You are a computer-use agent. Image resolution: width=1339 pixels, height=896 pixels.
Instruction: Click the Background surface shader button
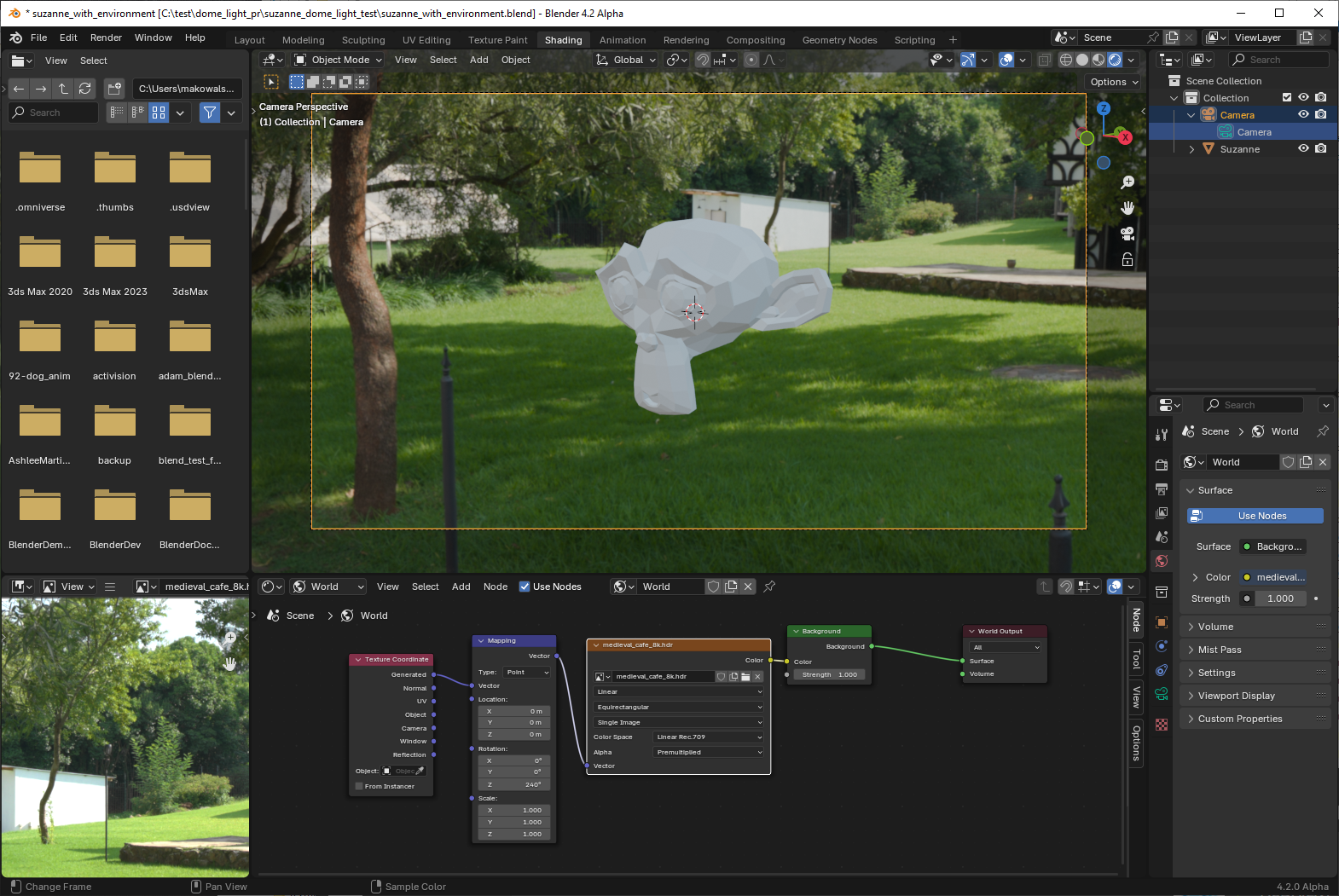tap(1272, 546)
